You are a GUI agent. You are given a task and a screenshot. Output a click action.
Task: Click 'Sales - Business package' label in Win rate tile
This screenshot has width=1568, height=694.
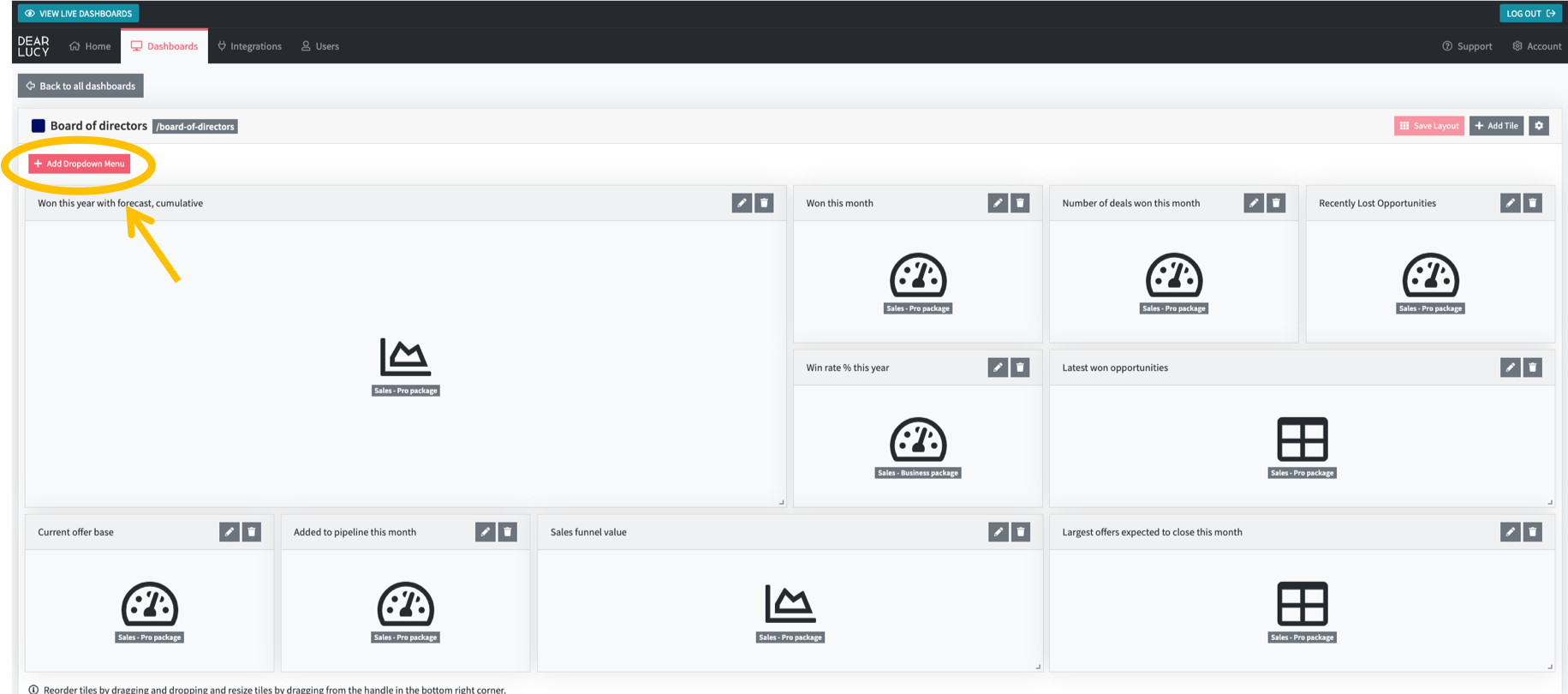918,473
